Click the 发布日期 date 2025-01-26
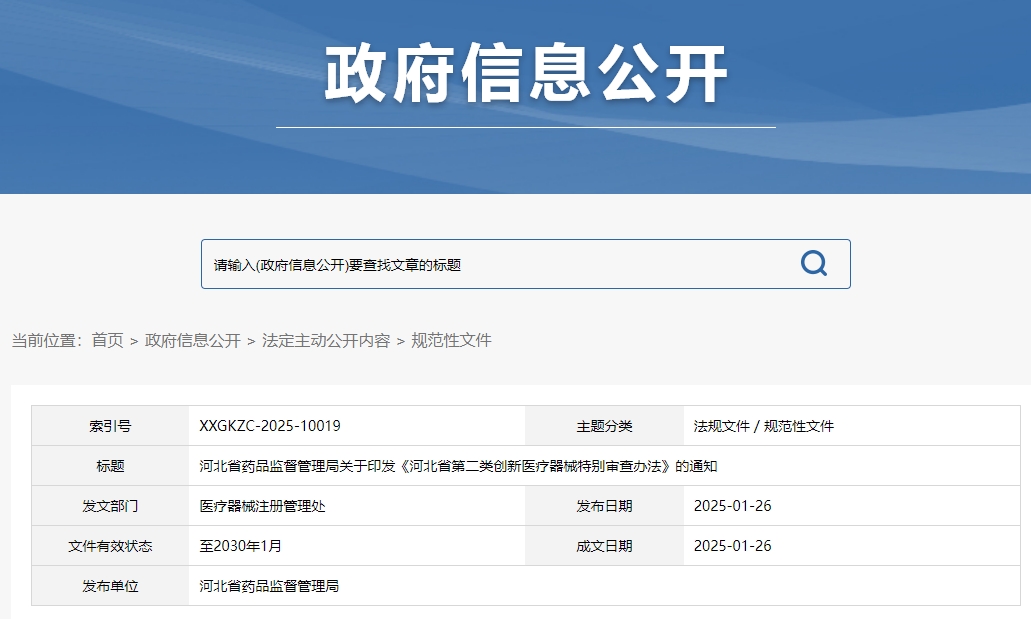Viewport: 1031px width, 619px height. (728, 506)
